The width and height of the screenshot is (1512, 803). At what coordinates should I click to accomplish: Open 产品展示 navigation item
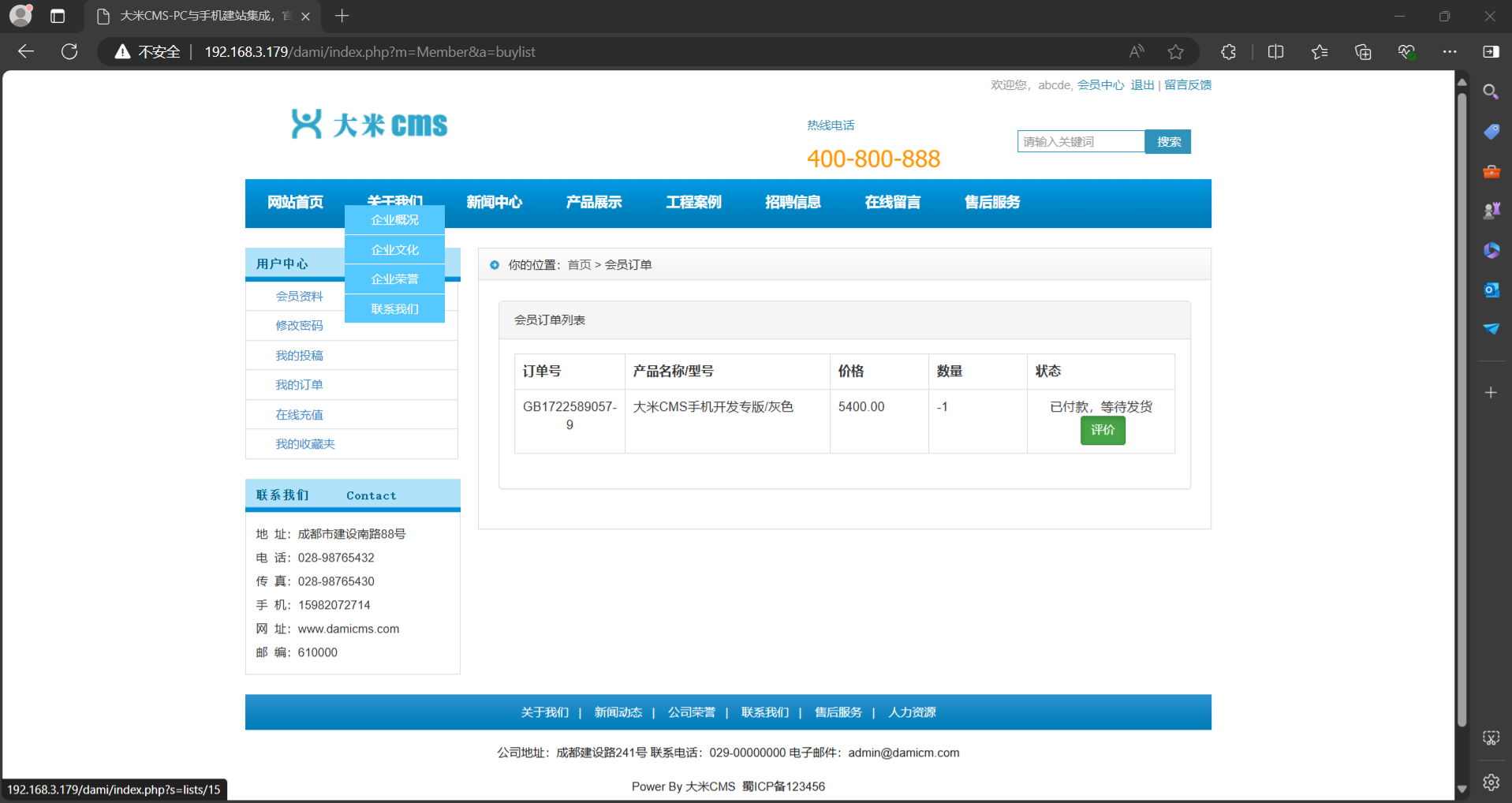594,203
